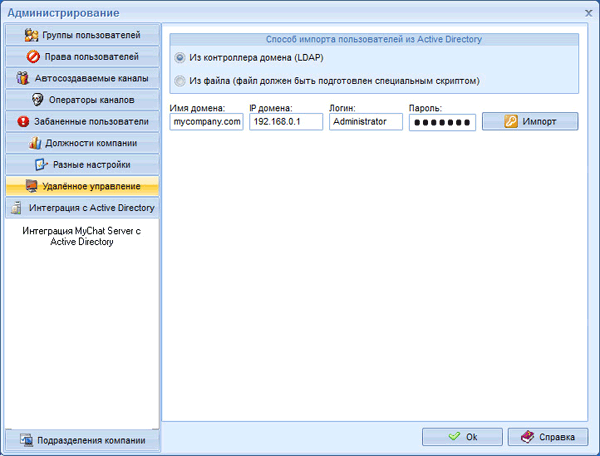Click the skull icon beside Операторы каналов
Image resolution: width=600 pixels, height=456 pixels.
click(x=37, y=100)
